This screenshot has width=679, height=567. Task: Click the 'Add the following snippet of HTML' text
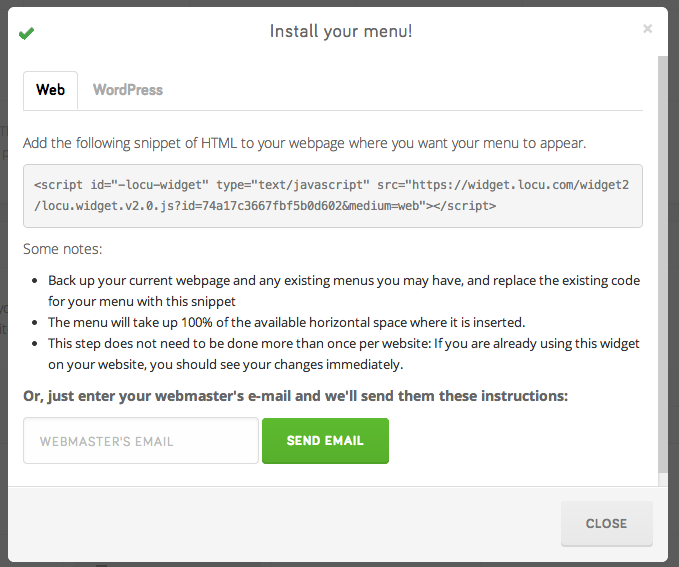tap(304, 143)
